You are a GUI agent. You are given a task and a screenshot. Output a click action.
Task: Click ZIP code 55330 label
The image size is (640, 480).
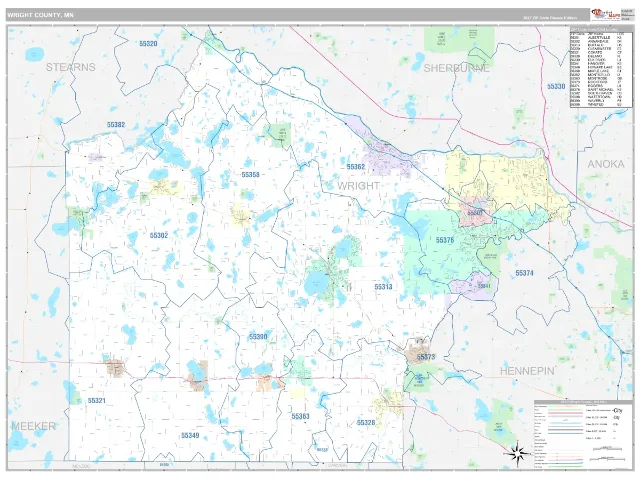(x=556, y=86)
